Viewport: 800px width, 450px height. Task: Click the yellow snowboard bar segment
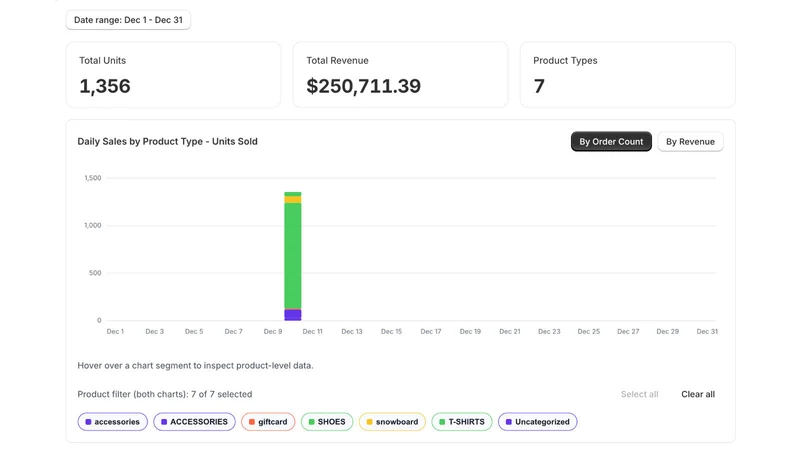coord(293,199)
